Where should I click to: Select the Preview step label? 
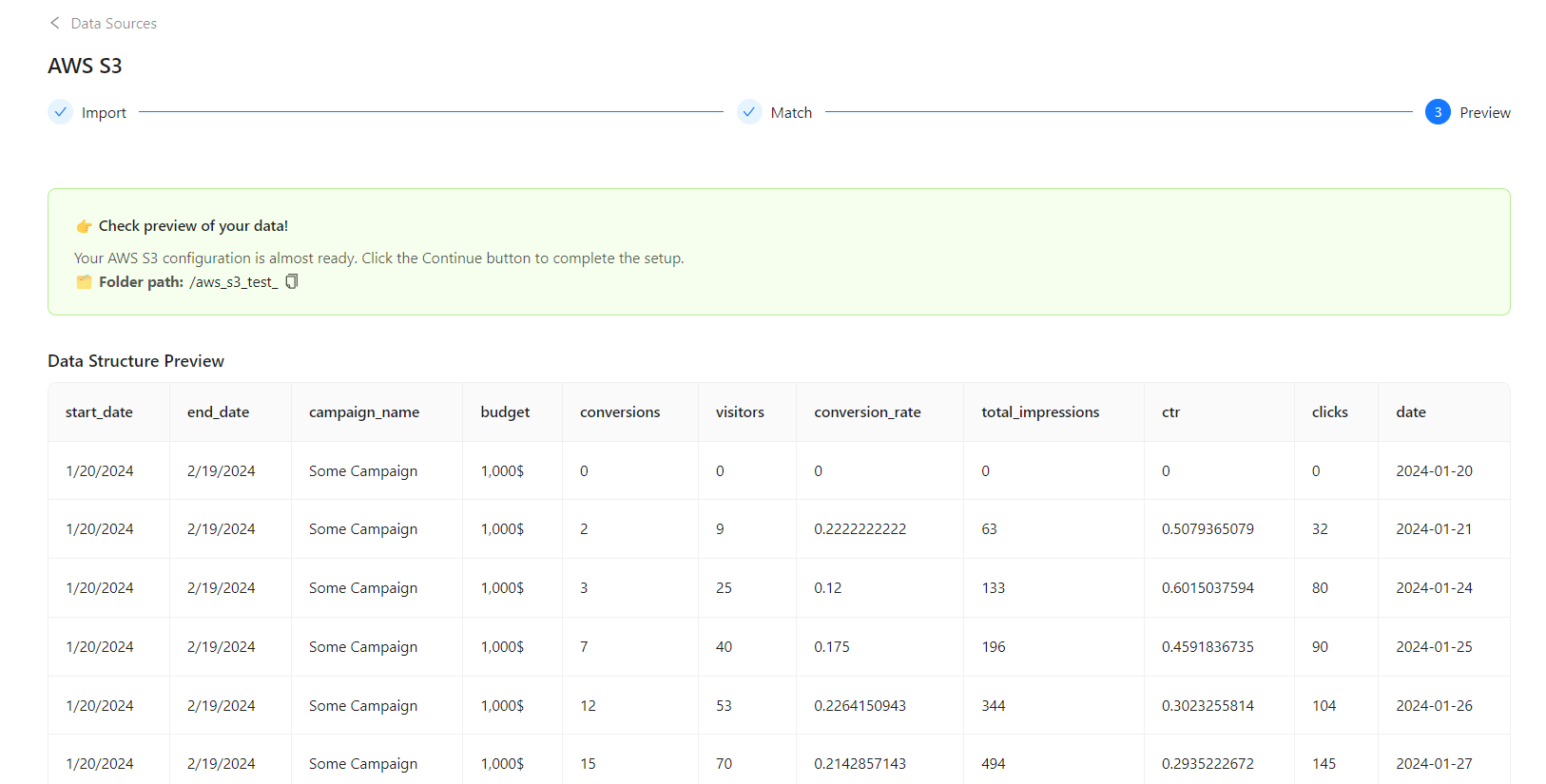[1485, 112]
